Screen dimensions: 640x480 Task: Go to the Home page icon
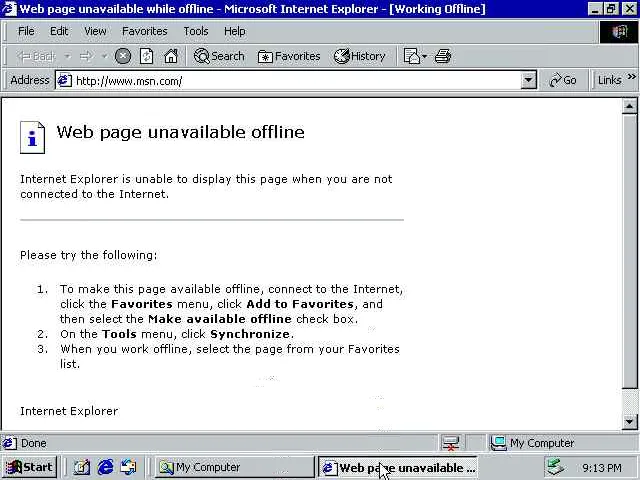pyautogui.click(x=171, y=56)
